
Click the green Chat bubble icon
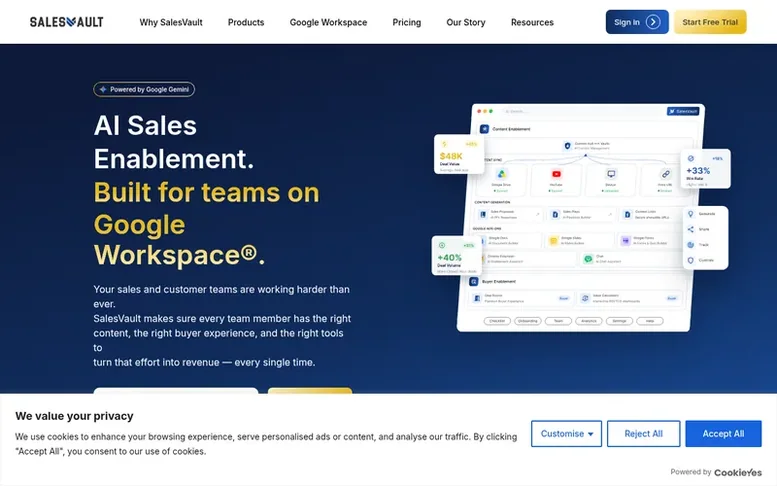point(588,259)
